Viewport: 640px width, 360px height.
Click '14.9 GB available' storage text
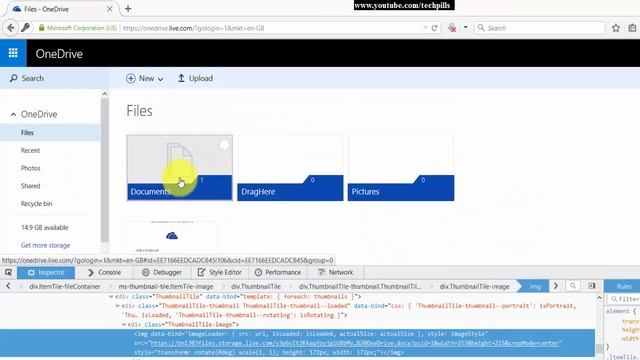pos(44,228)
